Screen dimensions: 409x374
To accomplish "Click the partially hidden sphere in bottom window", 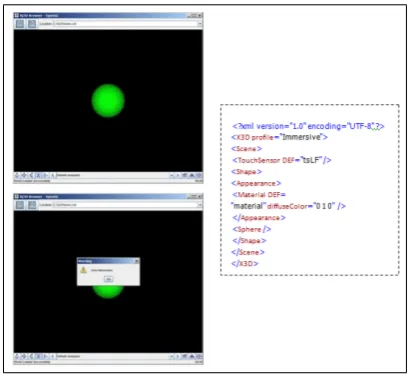I will pyautogui.click(x=108, y=292).
